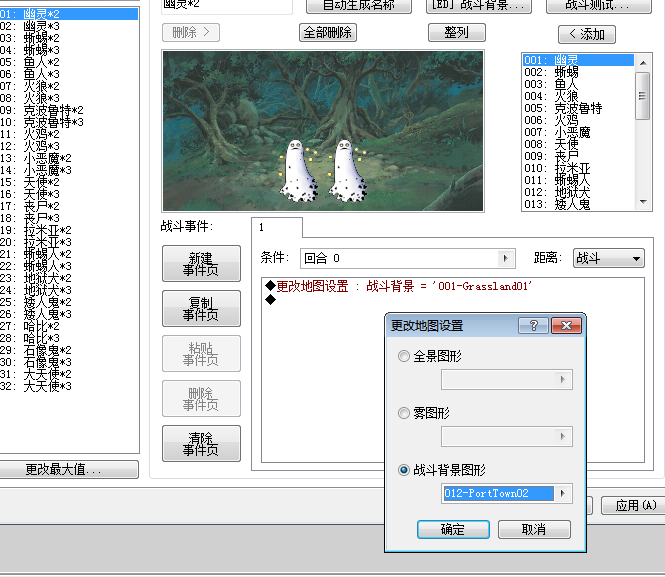
Task: Select enemy 013: 矮人鬼
Action: [x=578, y=204]
